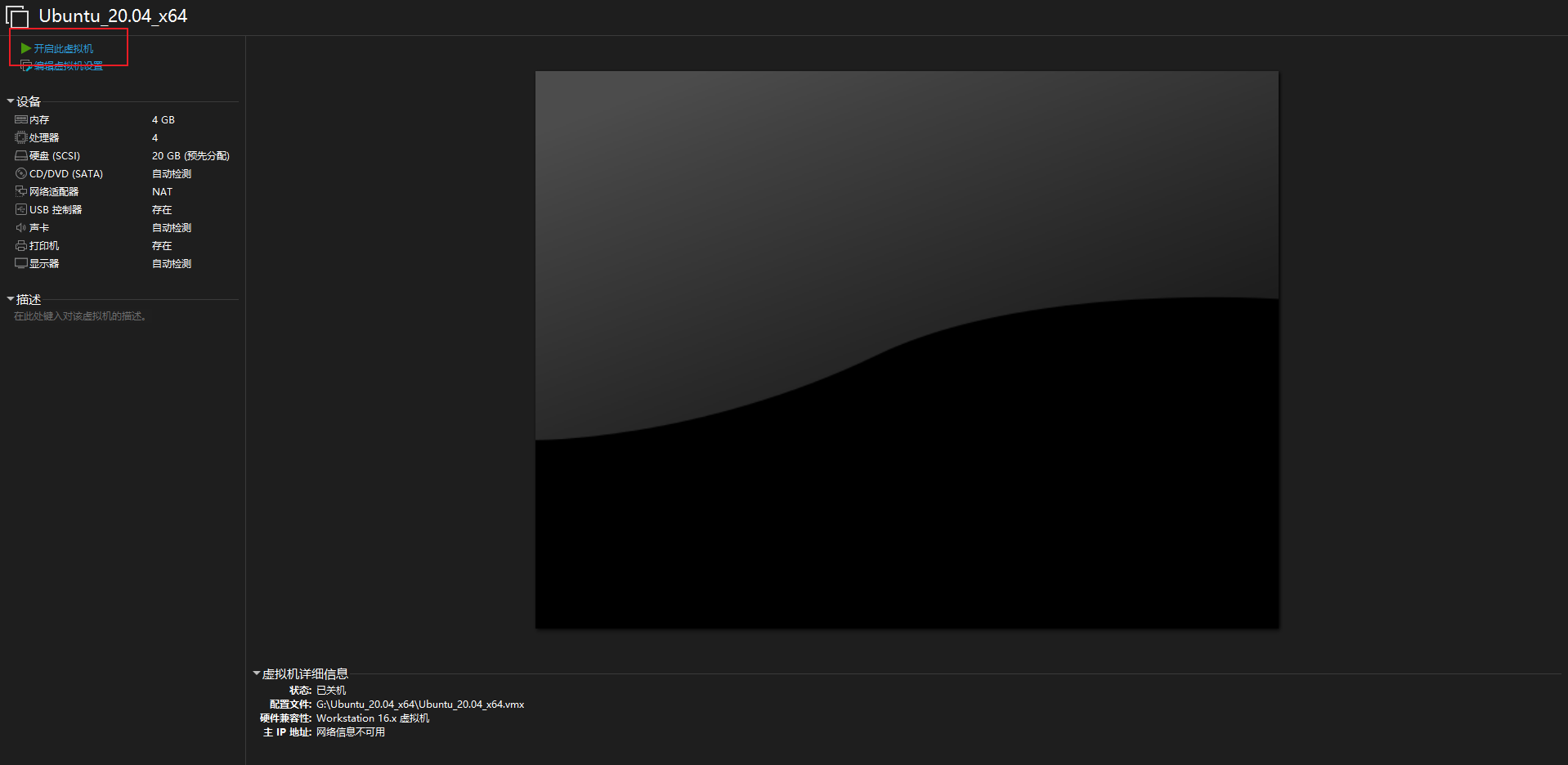Click the green play icon to power on VM
Screen dimensions: 1568x765
point(26,48)
